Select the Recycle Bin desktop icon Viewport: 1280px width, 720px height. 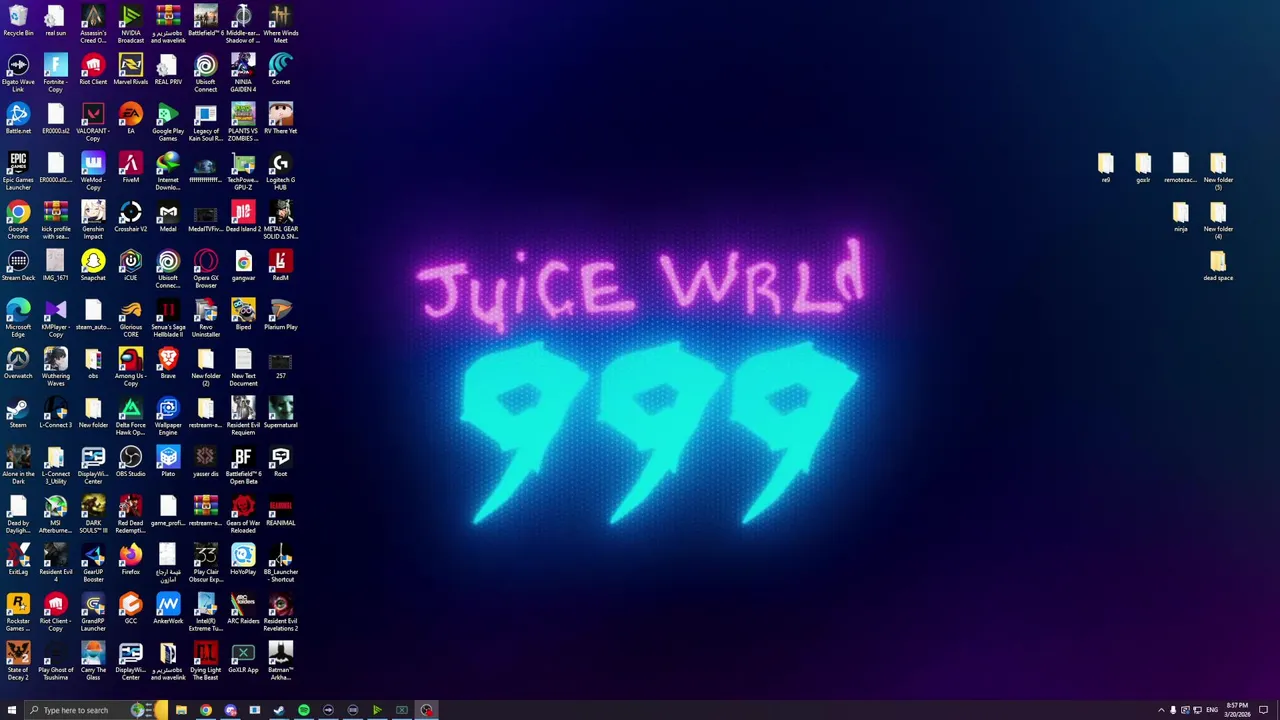pos(18,21)
